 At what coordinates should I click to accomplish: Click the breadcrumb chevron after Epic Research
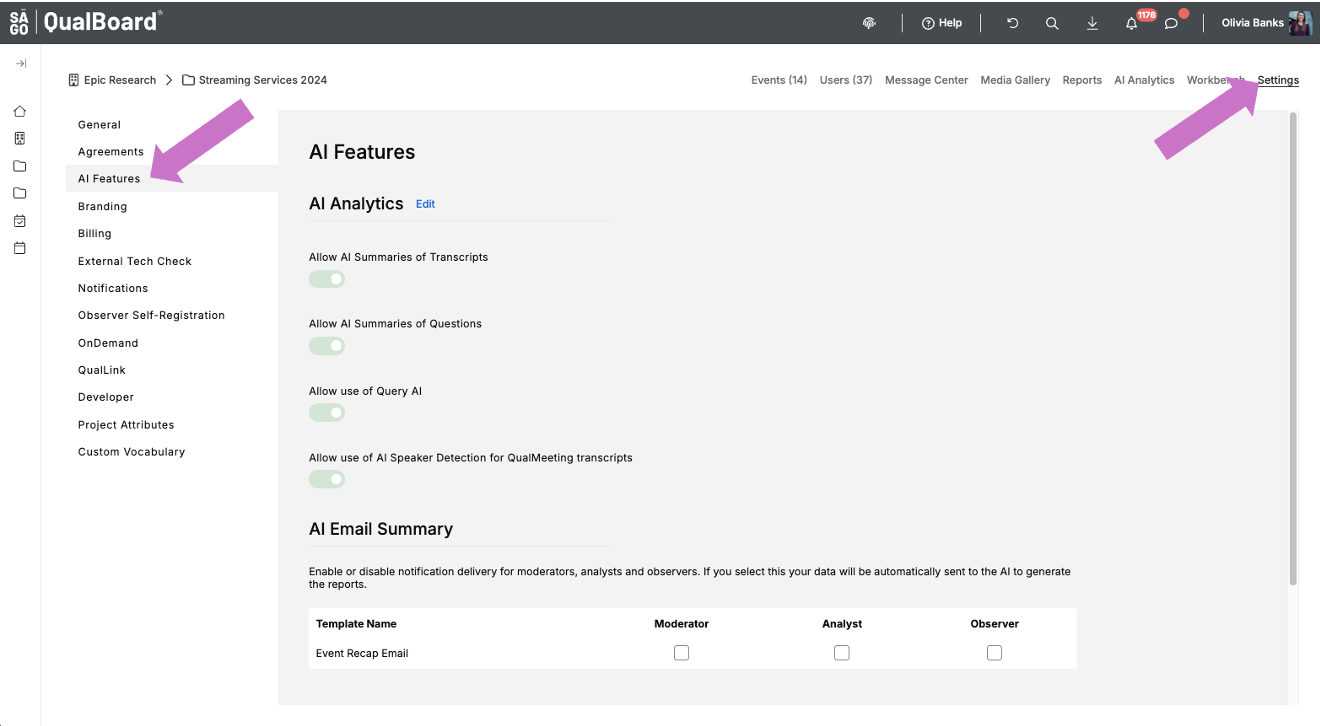tap(169, 80)
